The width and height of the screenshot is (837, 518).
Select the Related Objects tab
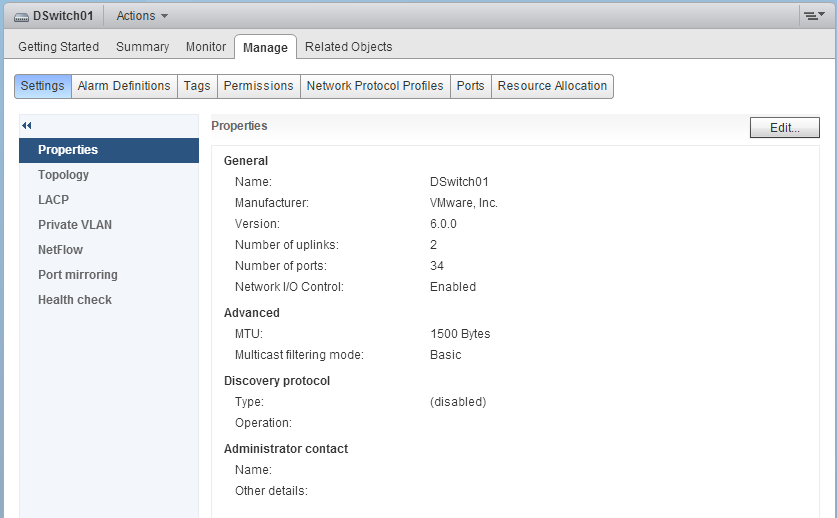(x=348, y=47)
